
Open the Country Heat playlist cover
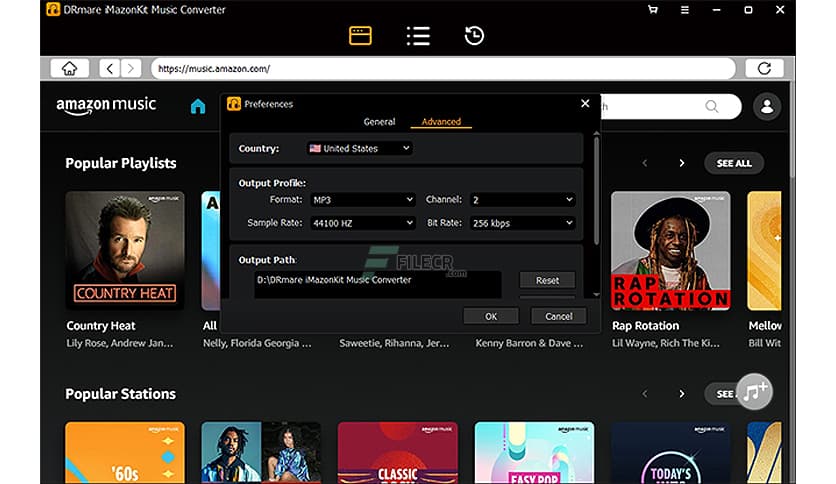pyautogui.click(x=125, y=251)
